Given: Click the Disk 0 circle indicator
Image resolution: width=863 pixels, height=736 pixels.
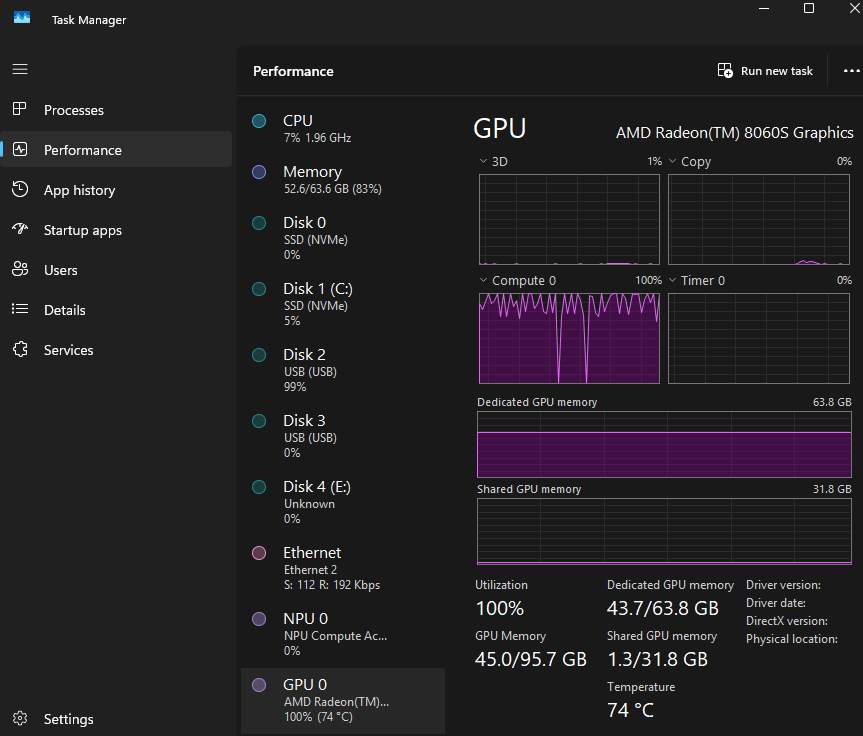Looking at the screenshot, I should click(x=259, y=223).
